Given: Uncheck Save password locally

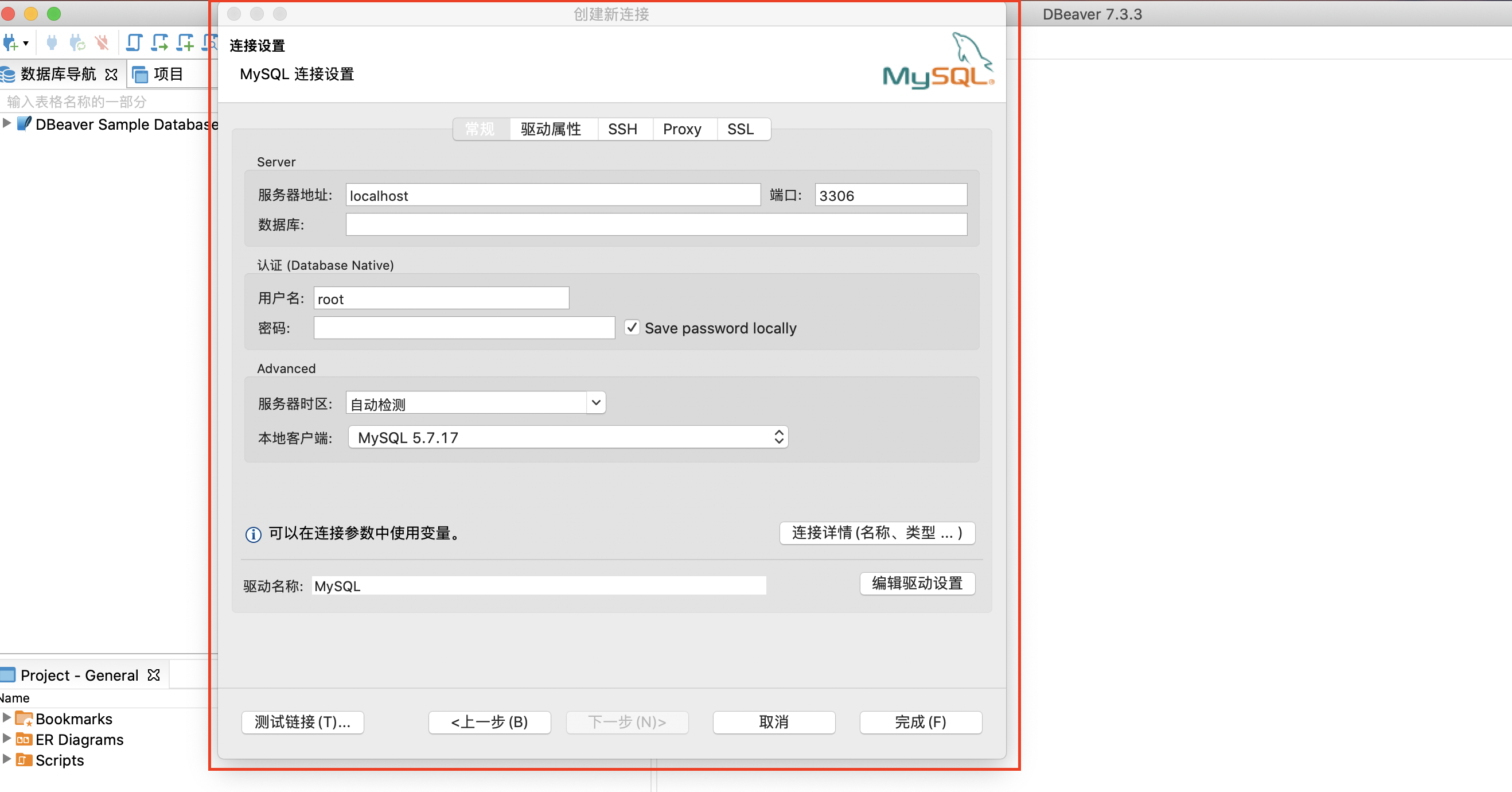Looking at the screenshot, I should pyautogui.click(x=632, y=327).
